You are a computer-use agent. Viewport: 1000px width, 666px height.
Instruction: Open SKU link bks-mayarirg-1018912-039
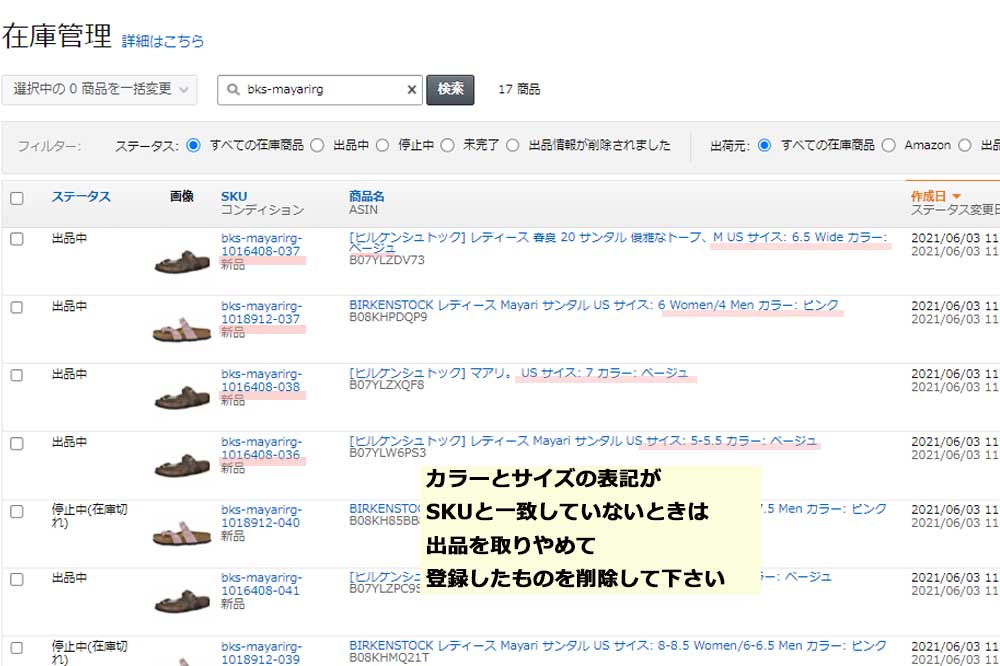[x=261, y=653]
